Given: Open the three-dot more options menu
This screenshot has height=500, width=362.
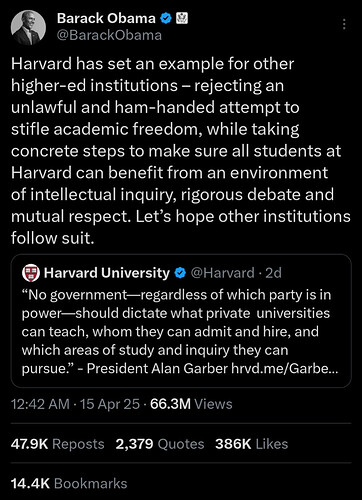Looking at the screenshot, I should pos(344,24).
